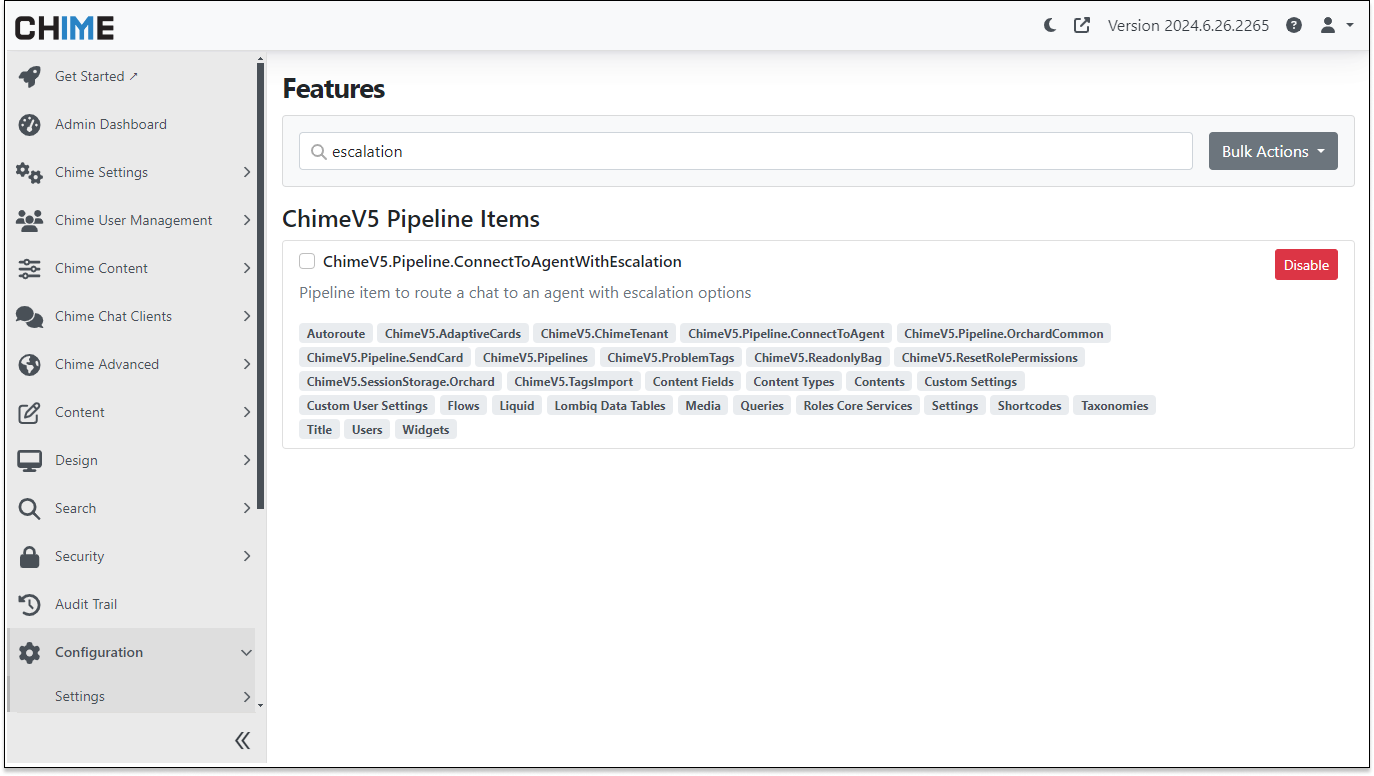Expand the Chime Chat Clients chevron
The image size is (1374, 776).
pos(247,316)
